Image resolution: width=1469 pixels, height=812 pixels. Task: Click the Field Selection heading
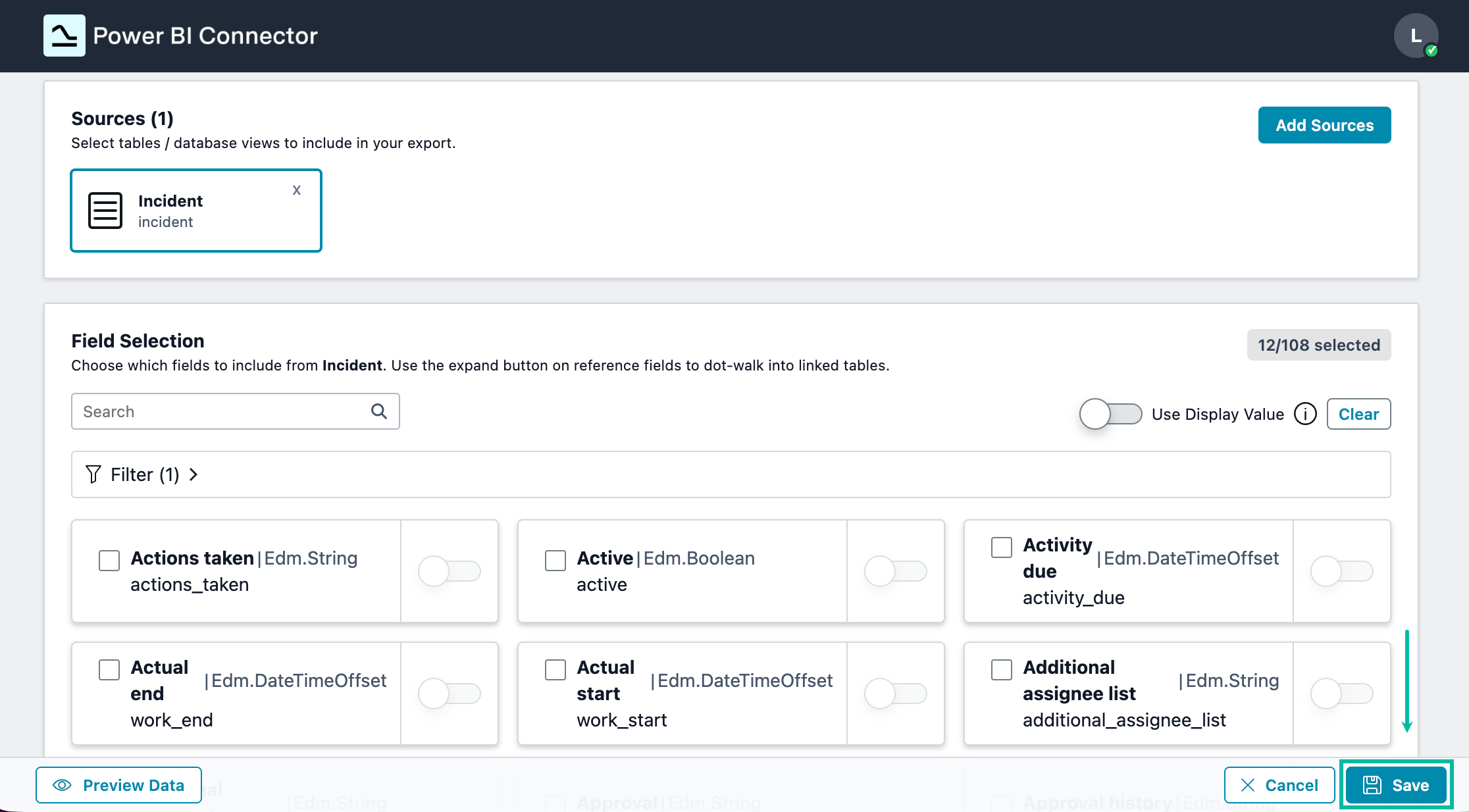tap(138, 341)
